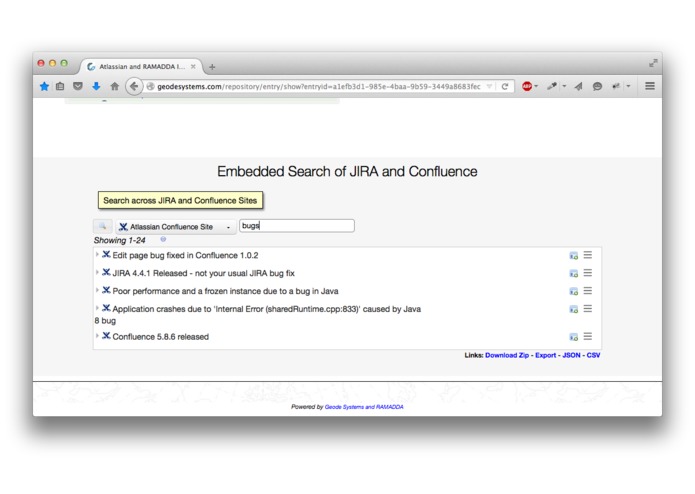Open JIRA 4.4.1 Released result
Image resolution: width=695 pixels, height=494 pixels.
(203, 273)
